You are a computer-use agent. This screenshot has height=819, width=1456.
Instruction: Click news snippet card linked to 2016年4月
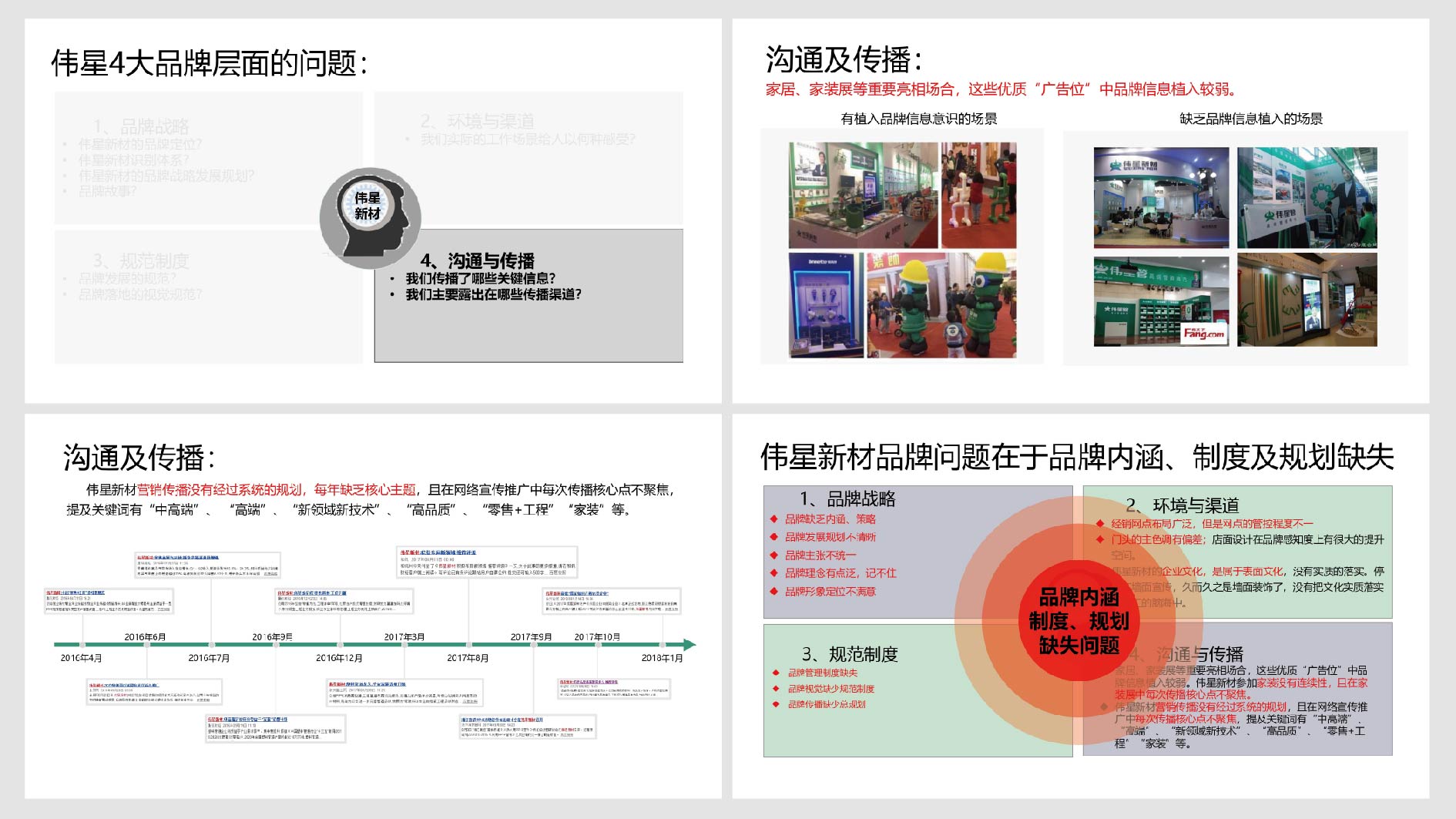[x=109, y=601]
